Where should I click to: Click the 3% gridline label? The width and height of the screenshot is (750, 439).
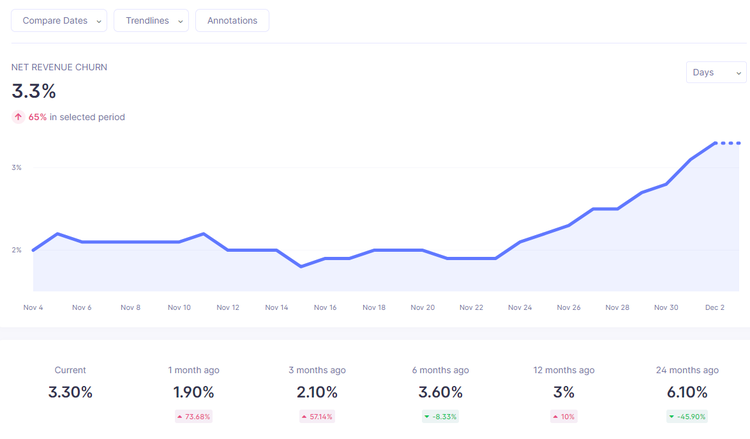tap(17, 167)
